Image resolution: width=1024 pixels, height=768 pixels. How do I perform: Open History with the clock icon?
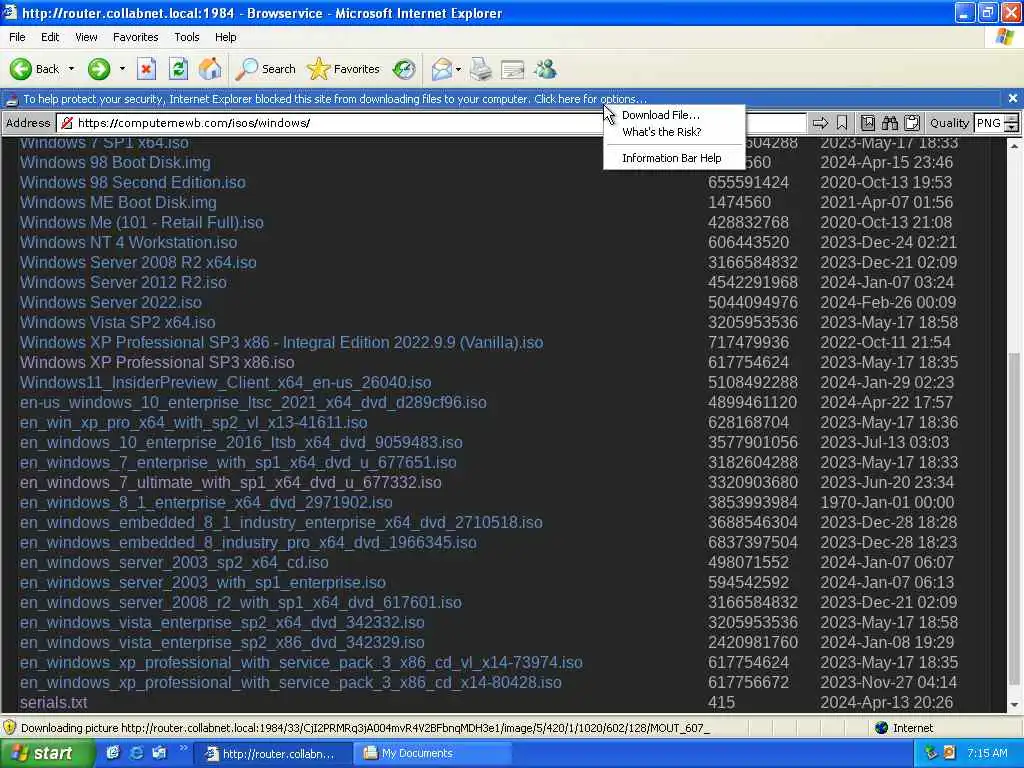pos(404,69)
